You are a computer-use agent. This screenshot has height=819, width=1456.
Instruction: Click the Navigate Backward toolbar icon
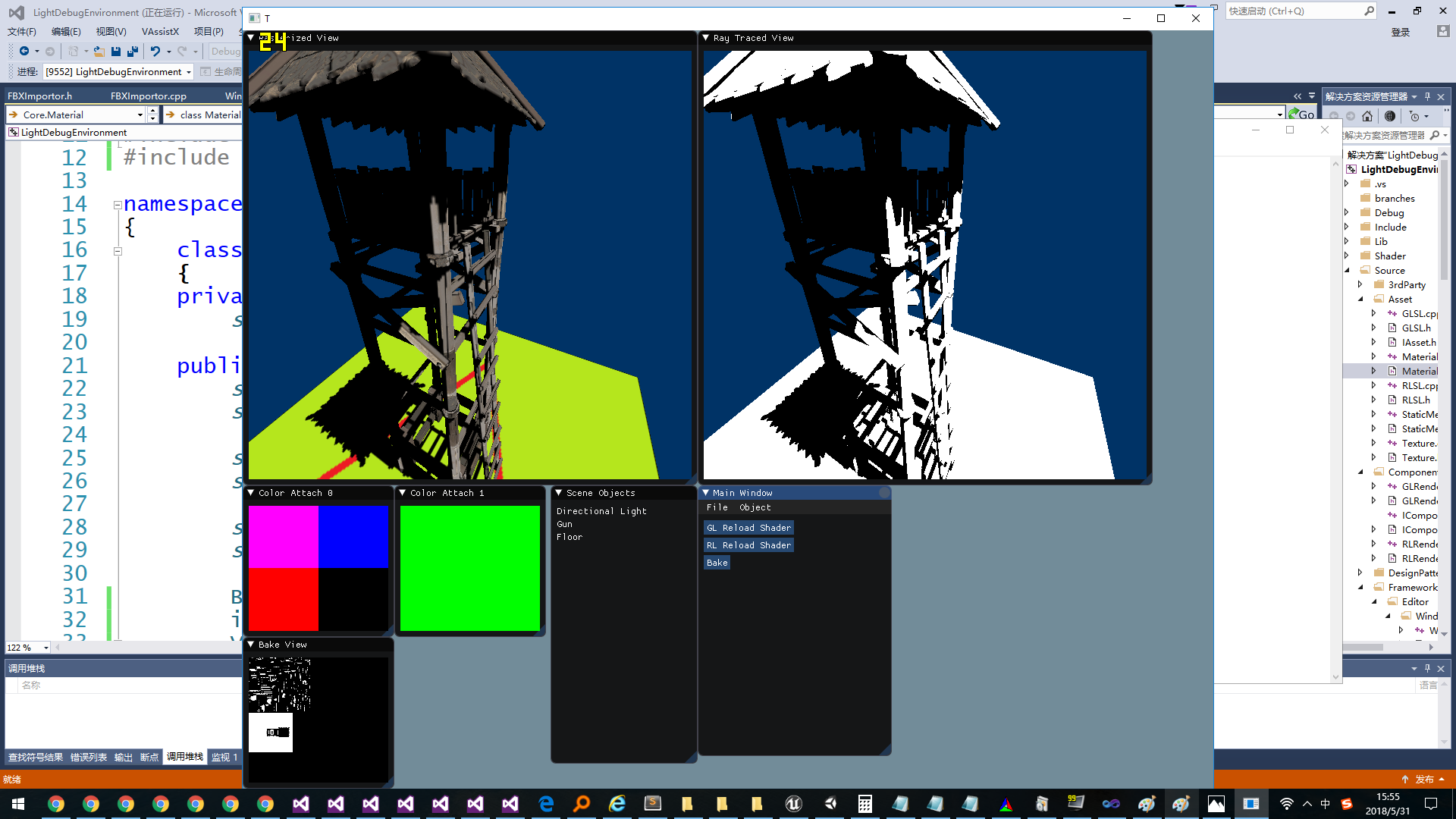coord(24,52)
